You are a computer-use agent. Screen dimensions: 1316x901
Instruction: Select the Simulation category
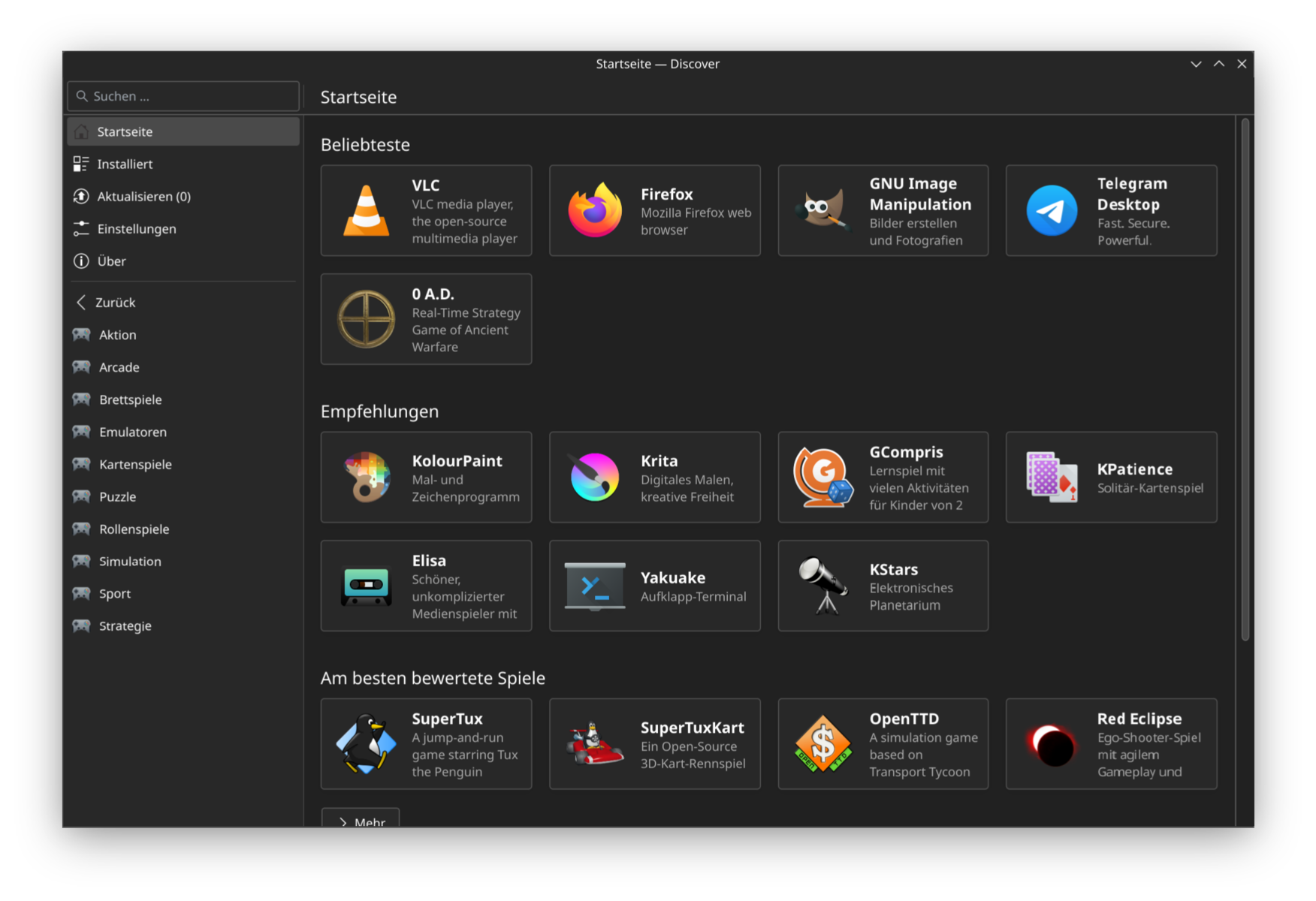coord(183,561)
